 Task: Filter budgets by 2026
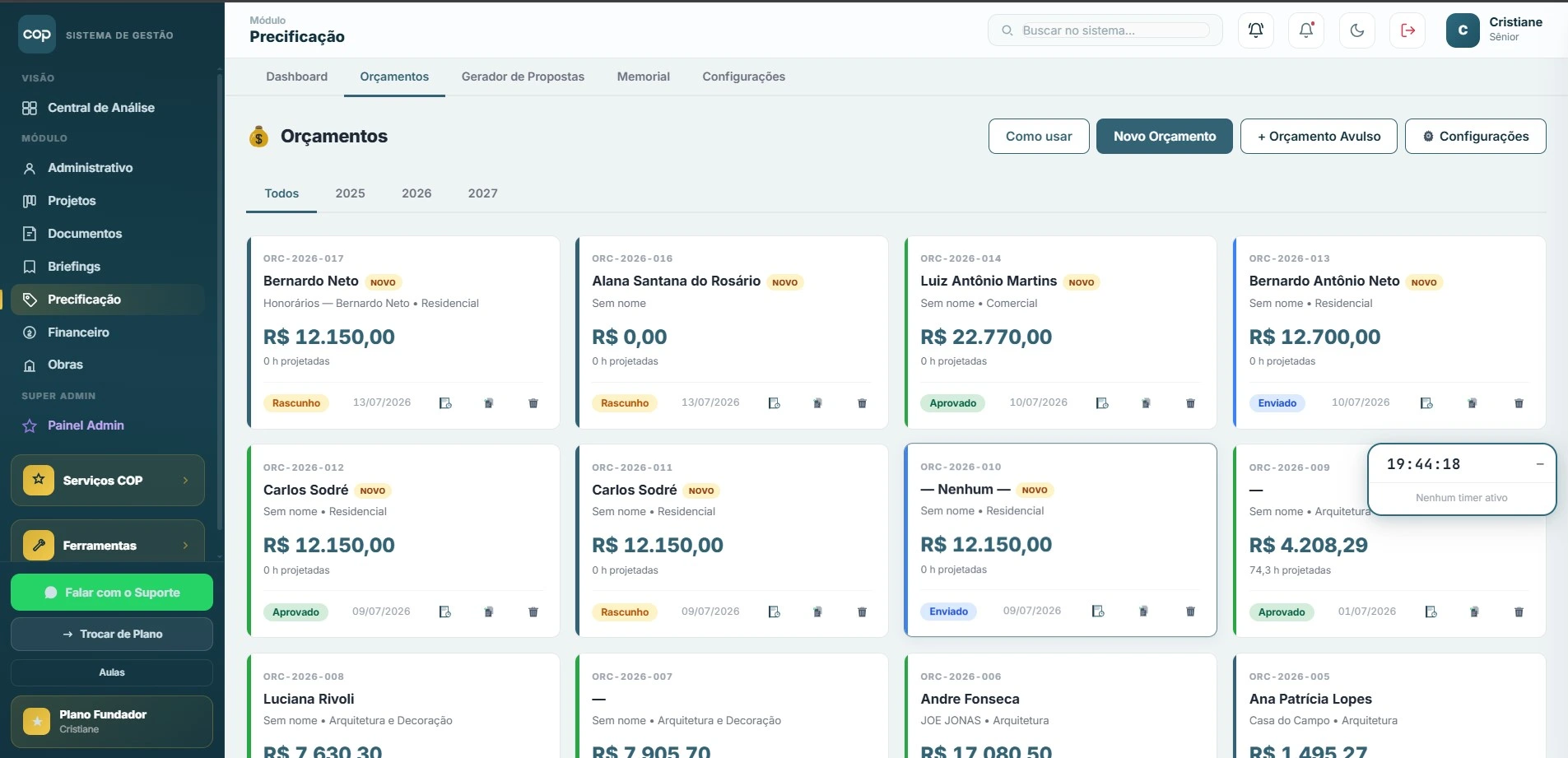click(416, 193)
